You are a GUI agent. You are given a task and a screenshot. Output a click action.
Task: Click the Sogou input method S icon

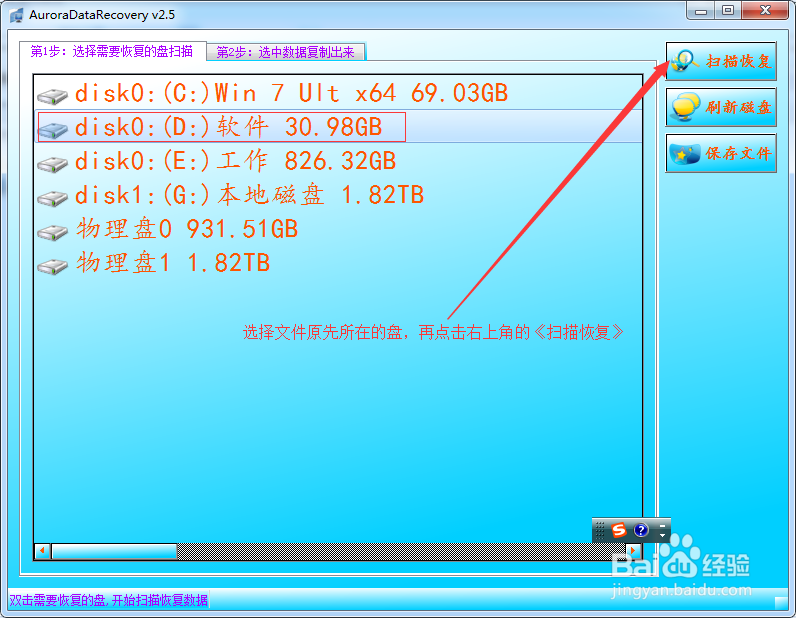click(619, 530)
